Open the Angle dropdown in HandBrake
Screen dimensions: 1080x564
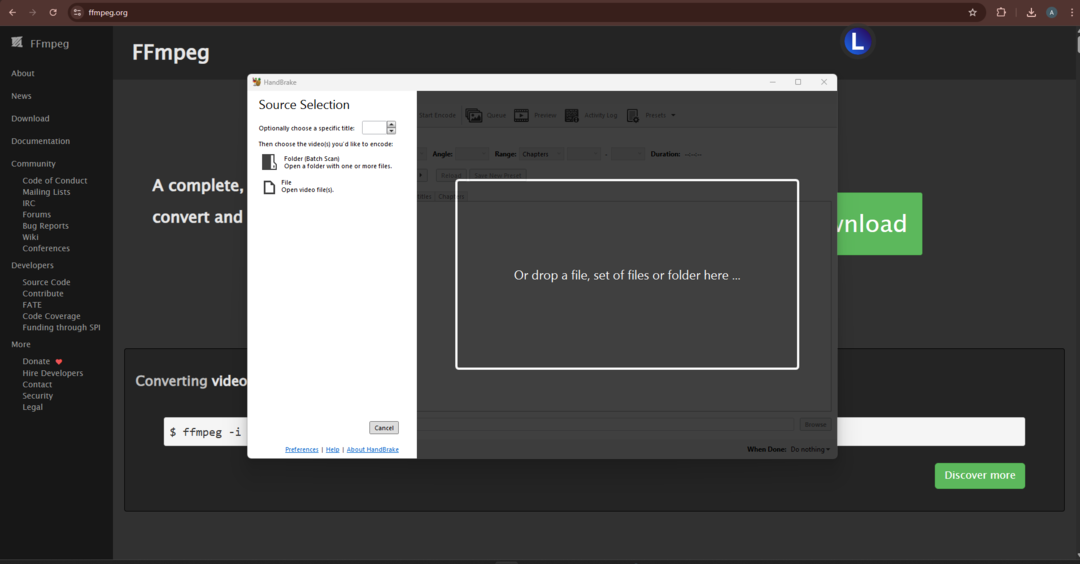[x=472, y=154]
